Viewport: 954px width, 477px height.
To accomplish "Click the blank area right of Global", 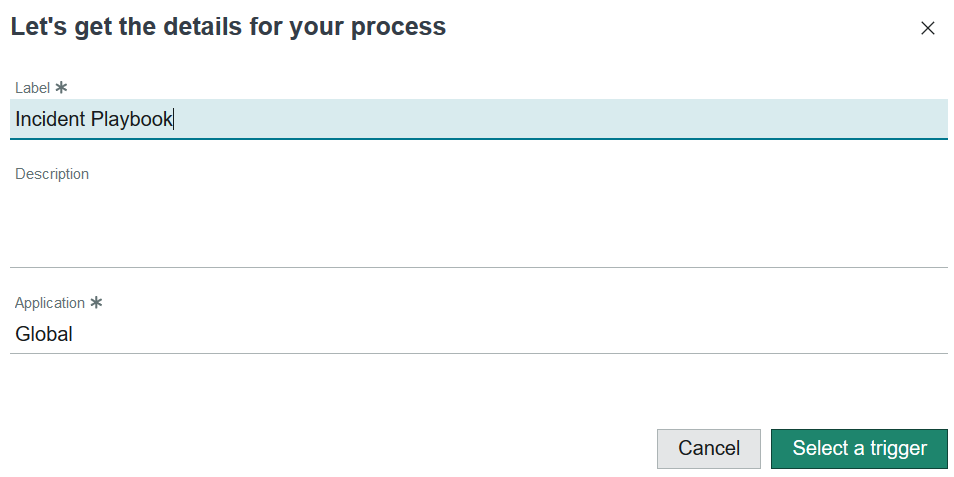I will [500, 334].
